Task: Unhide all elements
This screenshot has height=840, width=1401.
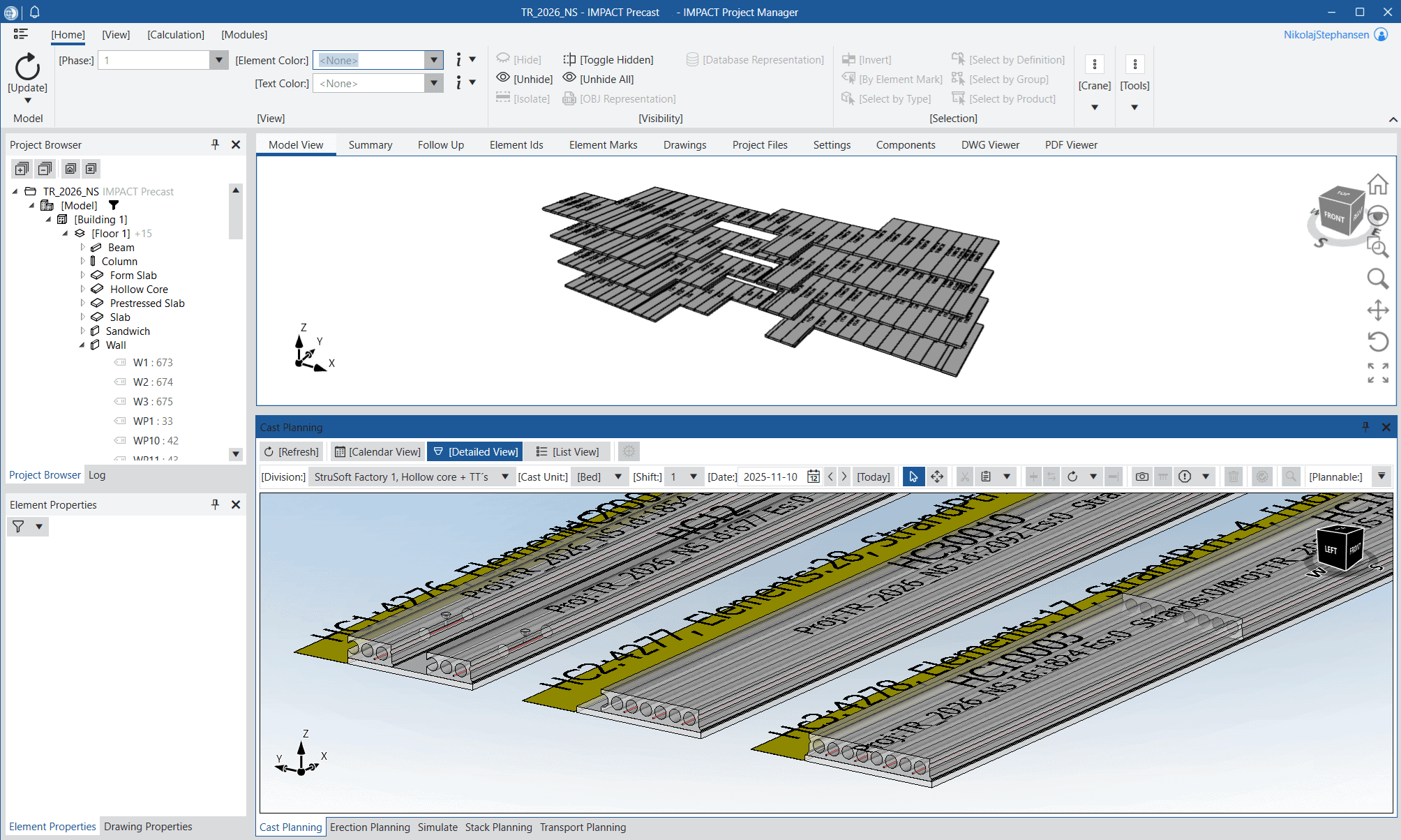Action: point(599,80)
